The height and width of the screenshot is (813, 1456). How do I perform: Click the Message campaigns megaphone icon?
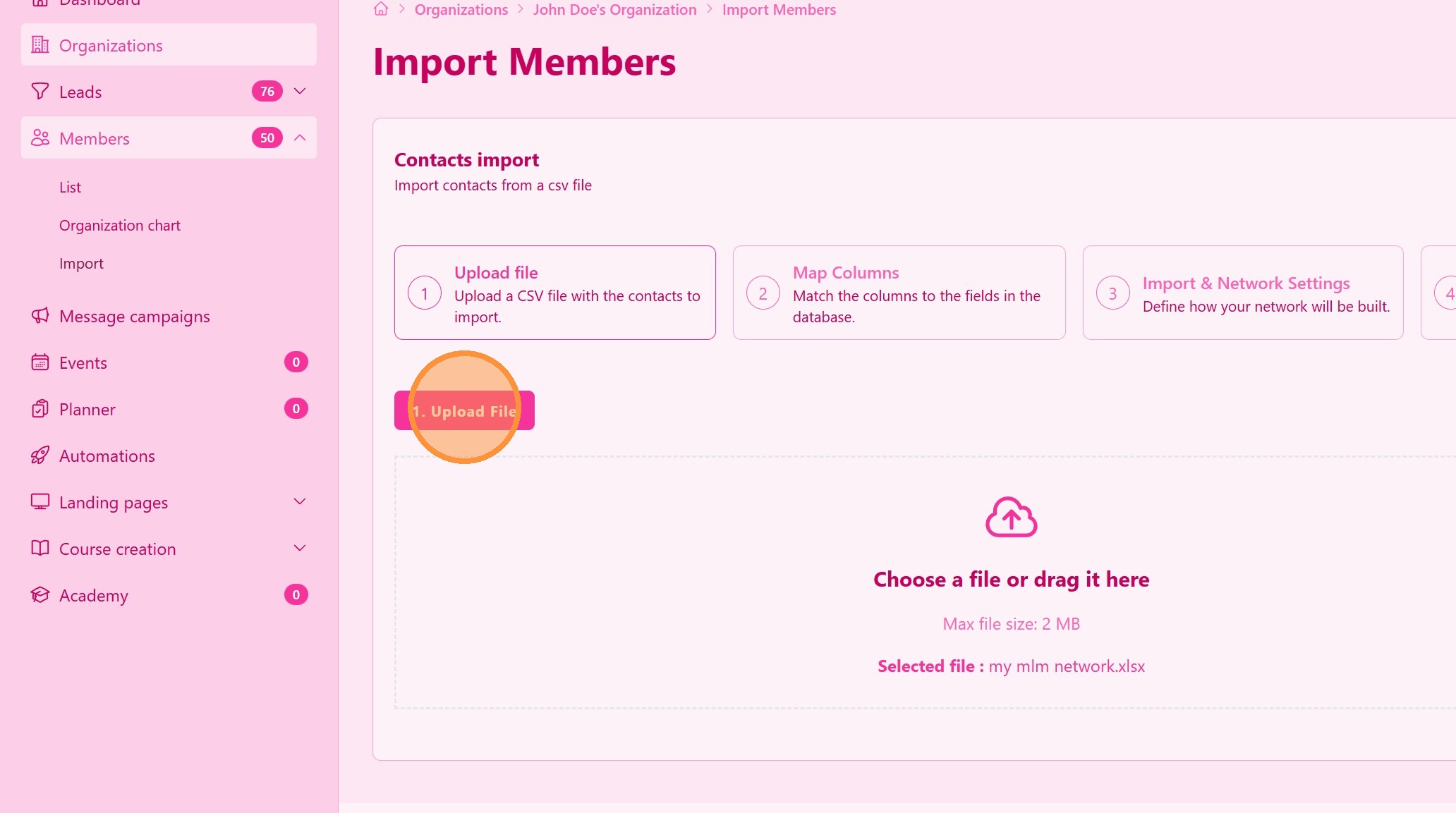[40, 316]
